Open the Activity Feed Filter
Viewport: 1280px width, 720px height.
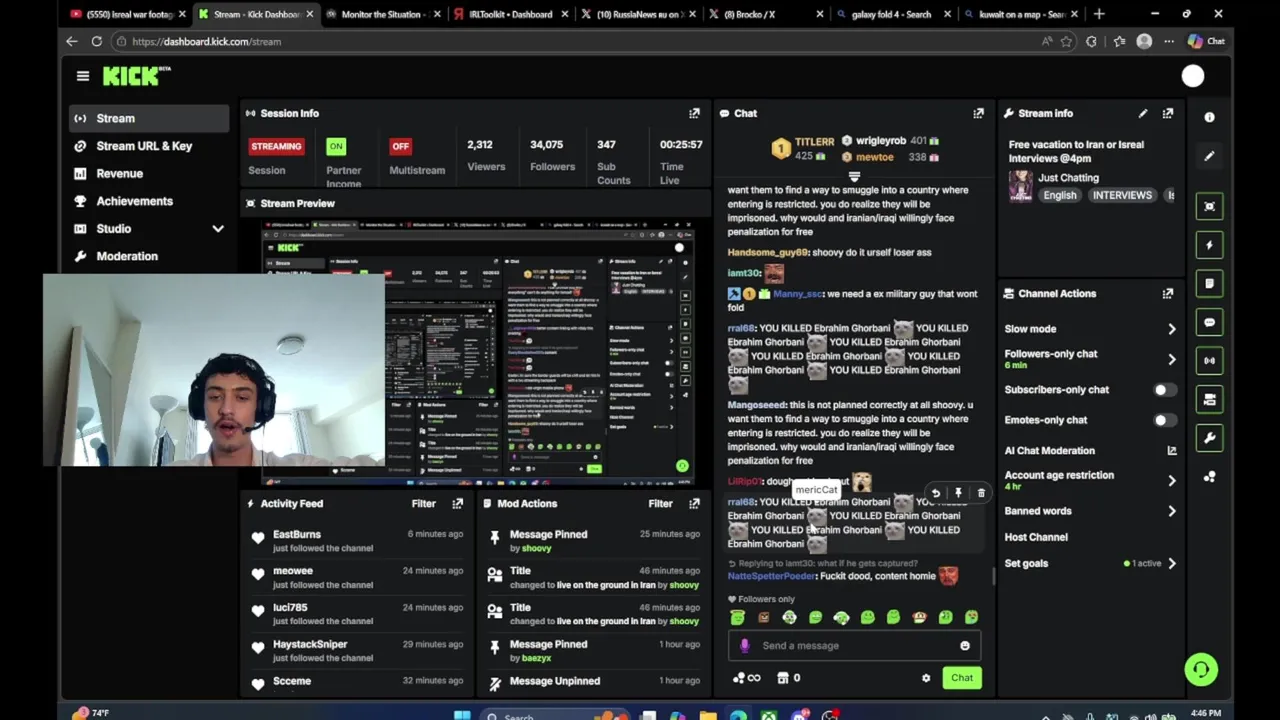[423, 504]
